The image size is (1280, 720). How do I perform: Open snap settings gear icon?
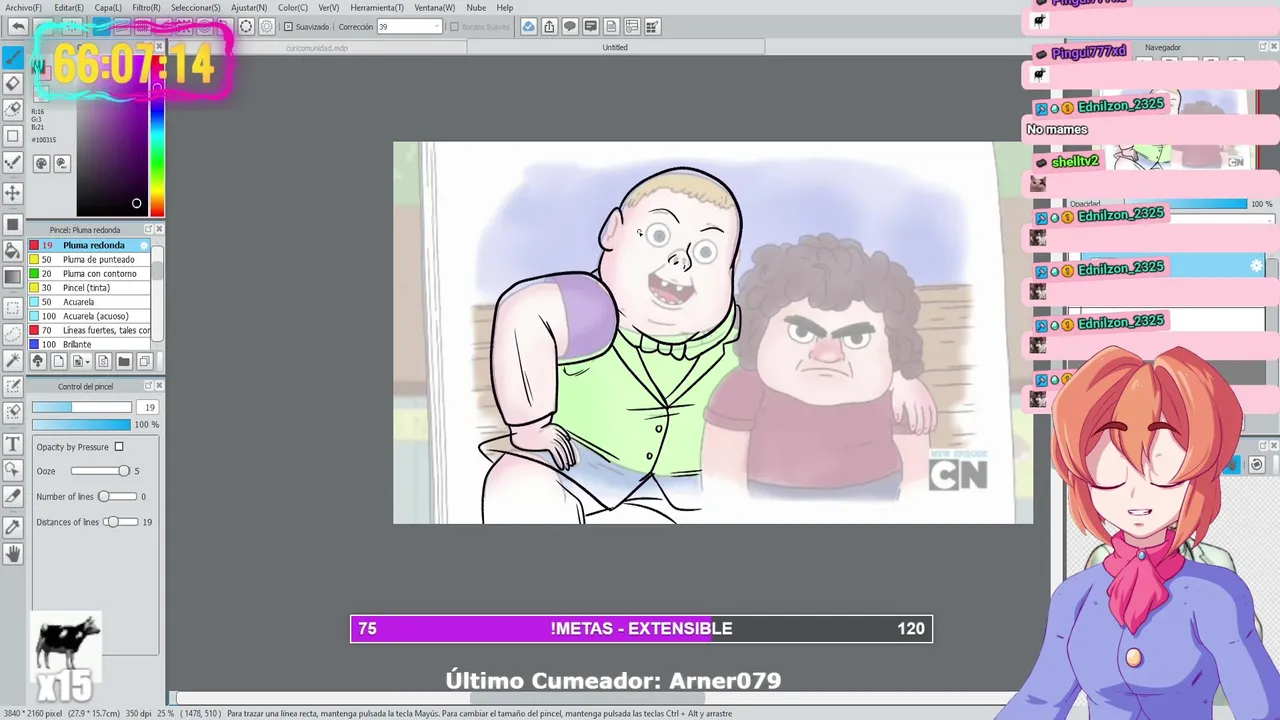tap(266, 27)
